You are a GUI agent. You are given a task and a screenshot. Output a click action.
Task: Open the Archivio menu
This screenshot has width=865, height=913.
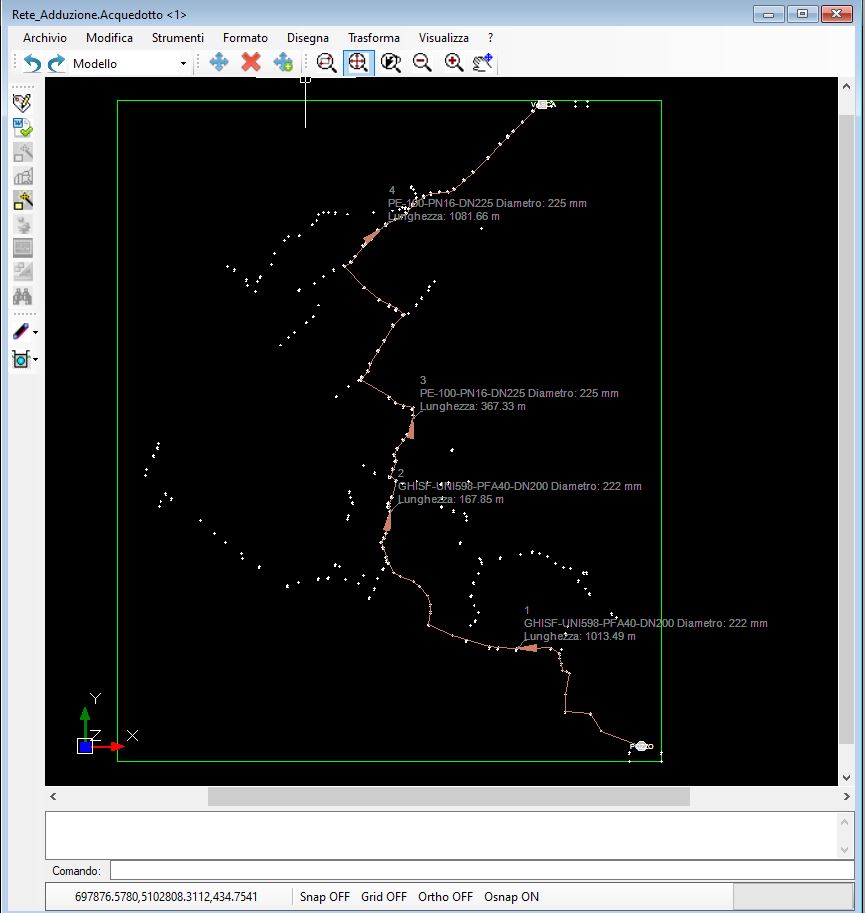point(45,38)
